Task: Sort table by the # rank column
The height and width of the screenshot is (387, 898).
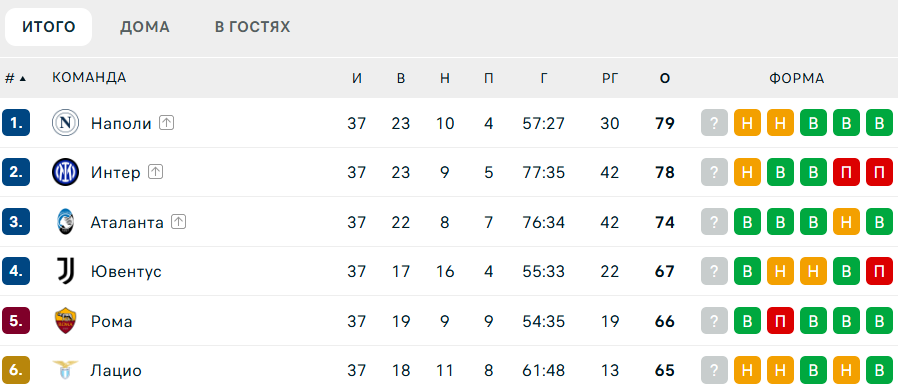Action: click(x=15, y=78)
